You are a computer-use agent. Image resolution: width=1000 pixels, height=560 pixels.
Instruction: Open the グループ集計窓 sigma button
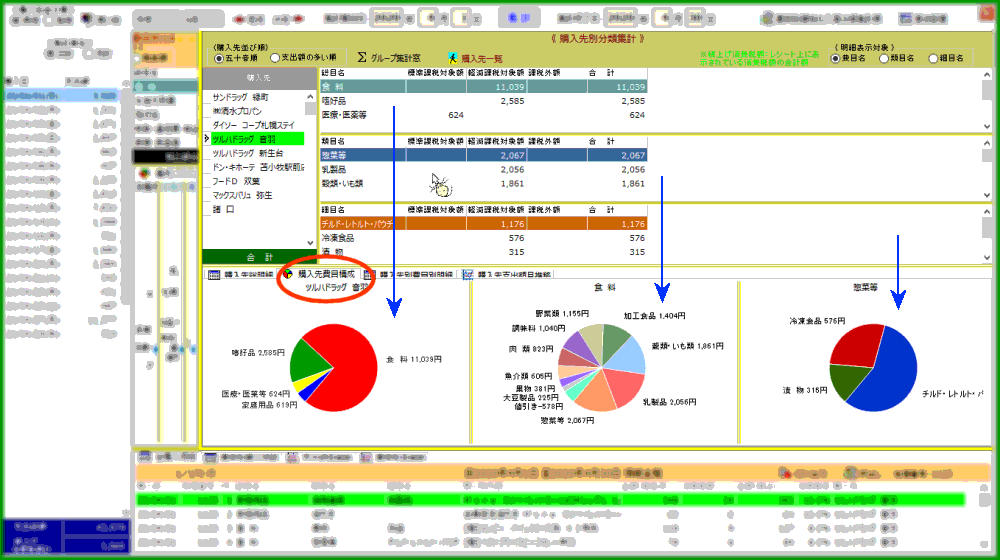click(388, 57)
